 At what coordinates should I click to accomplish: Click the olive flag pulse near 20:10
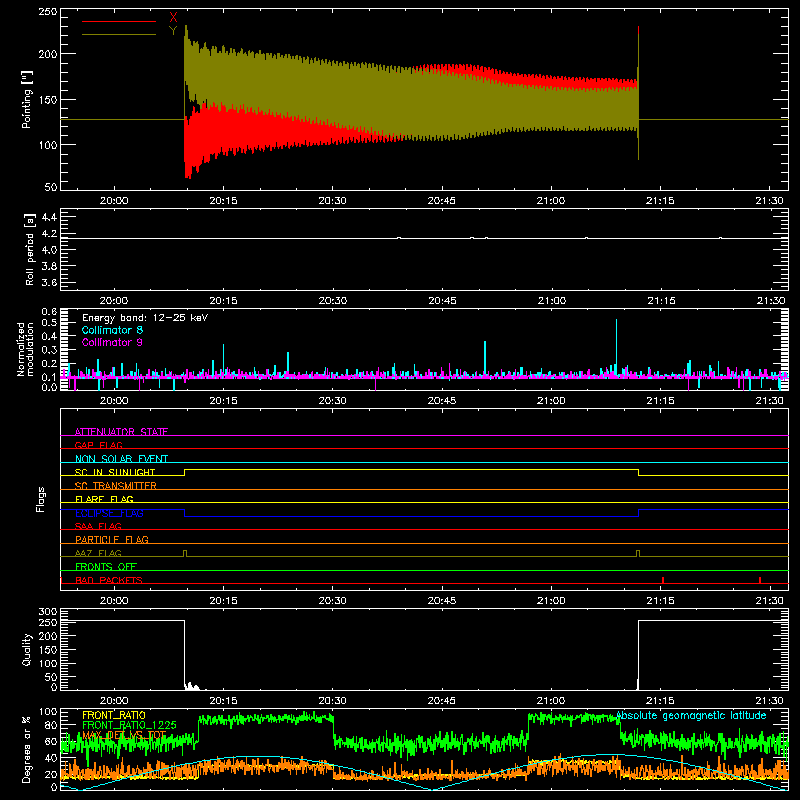click(185, 553)
